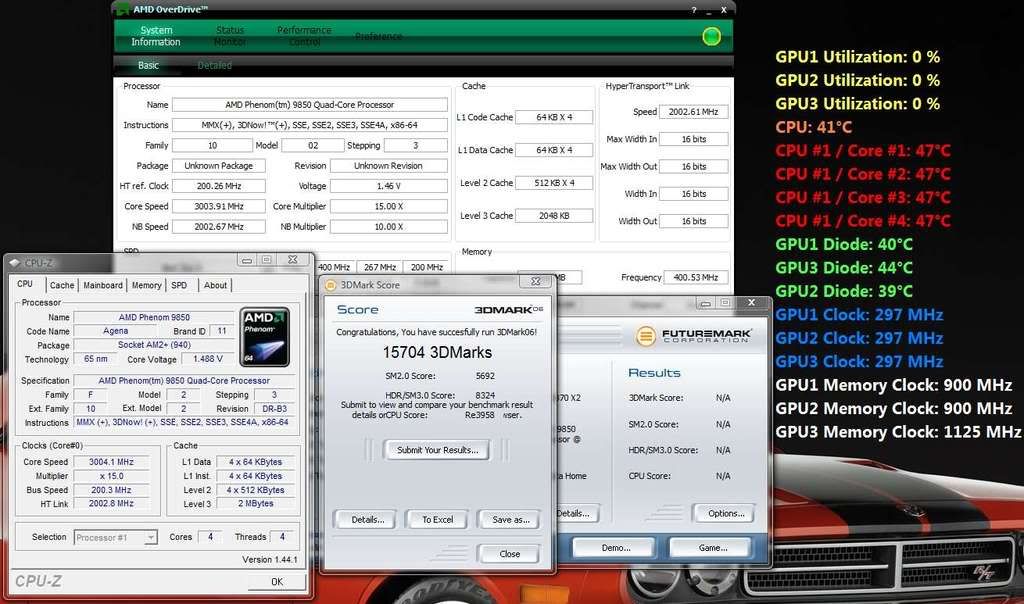Open the Cache tab in CPU-Z
This screenshot has width=1024, height=604.
62,285
